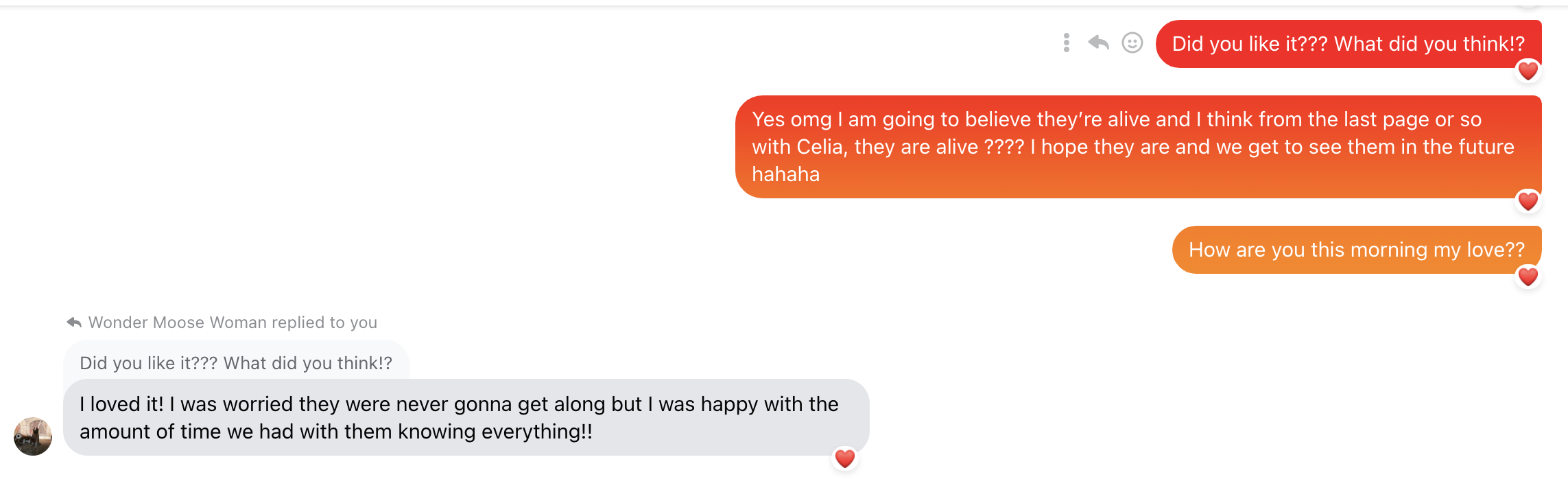Click heart reaction on the 'I loved it!' message
Screen dimensions: 1568x479
[844, 458]
